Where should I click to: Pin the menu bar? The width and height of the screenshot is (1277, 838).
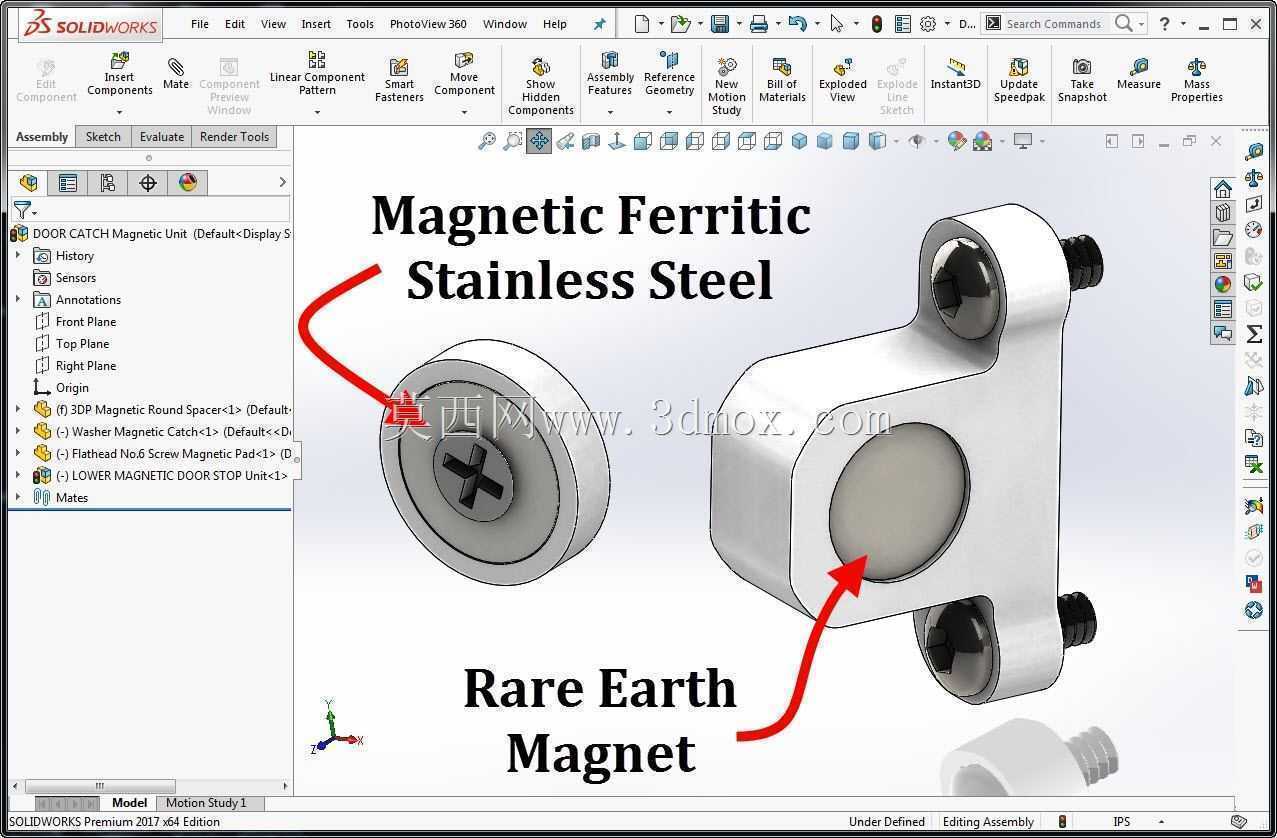point(600,24)
